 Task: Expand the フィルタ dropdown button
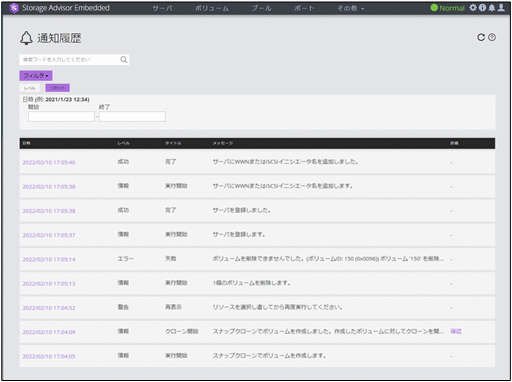click(36, 76)
